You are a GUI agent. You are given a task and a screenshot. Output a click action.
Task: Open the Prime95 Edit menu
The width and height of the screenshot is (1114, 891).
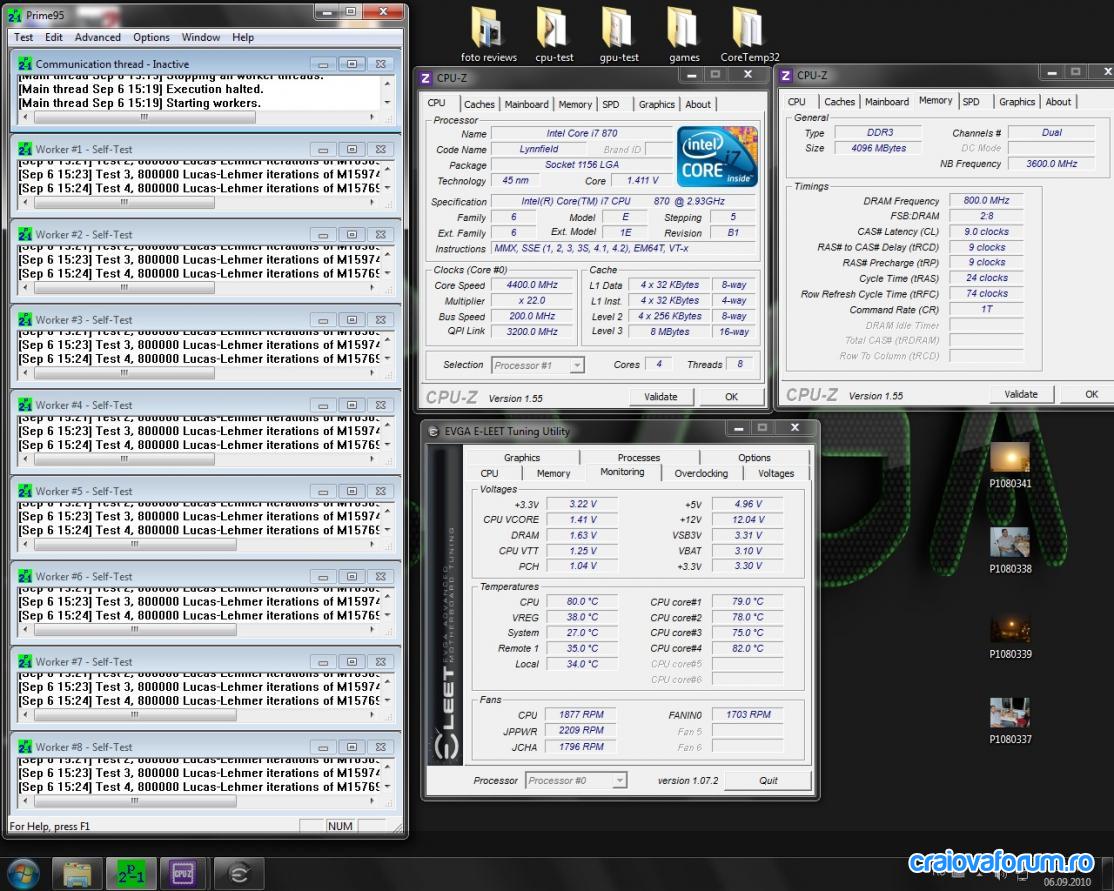(54, 37)
